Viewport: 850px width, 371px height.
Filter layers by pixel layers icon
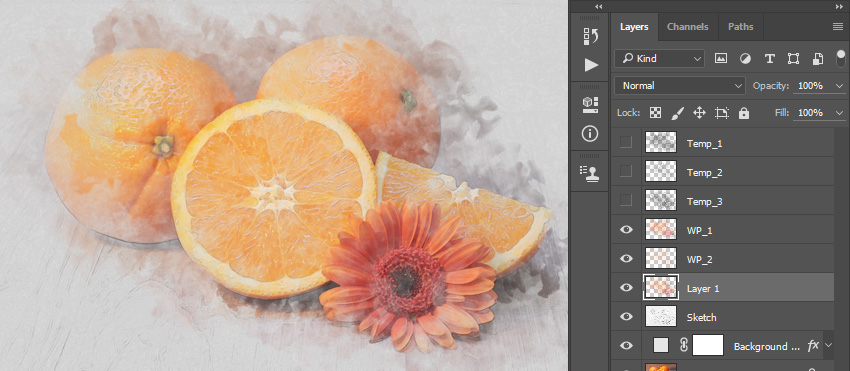720,59
